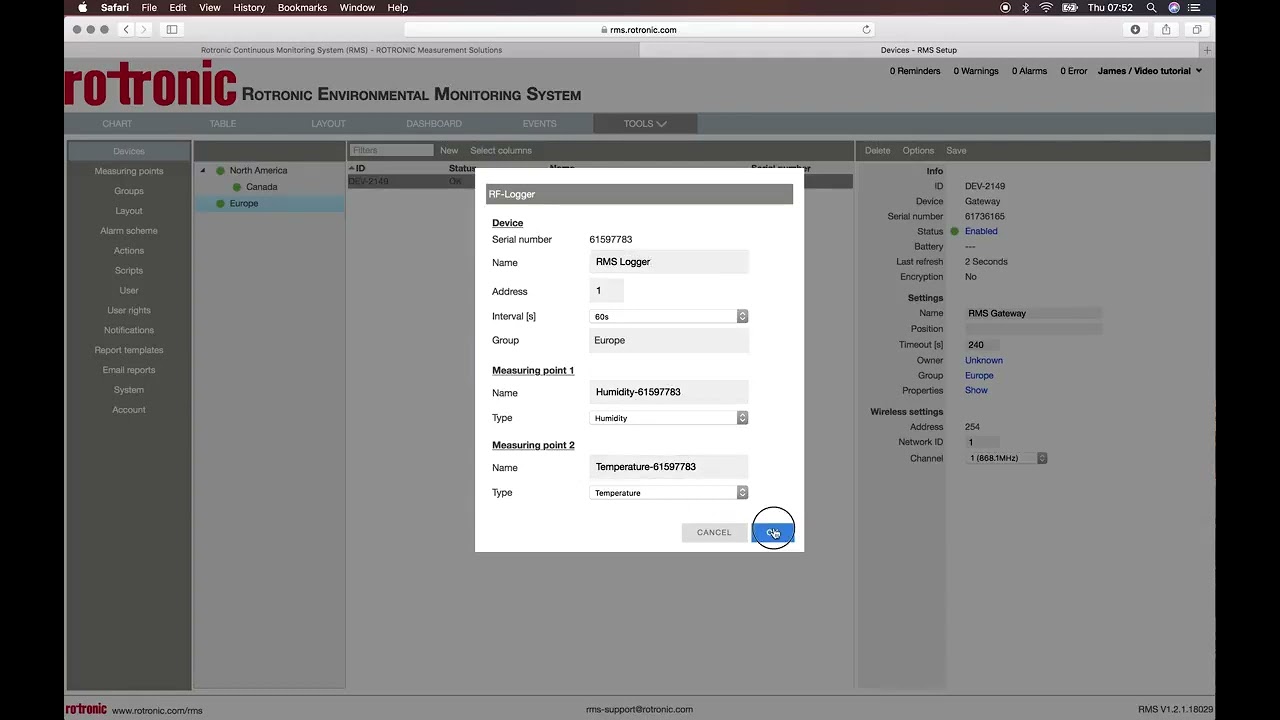Open the Bookmarks menu
This screenshot has height=720, width=1280.
click(302, 7)
